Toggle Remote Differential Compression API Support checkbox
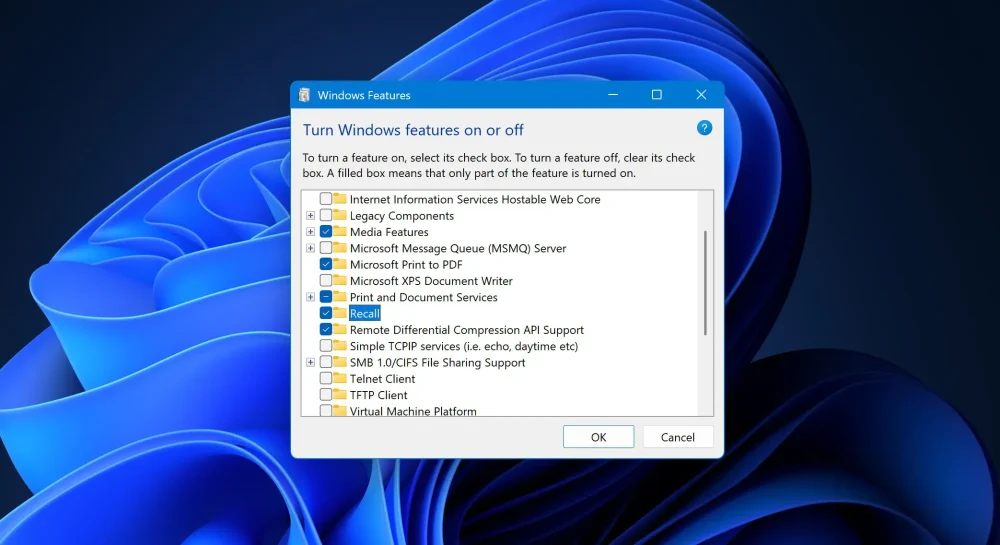 pyautogui.click(x=326, y=330)
